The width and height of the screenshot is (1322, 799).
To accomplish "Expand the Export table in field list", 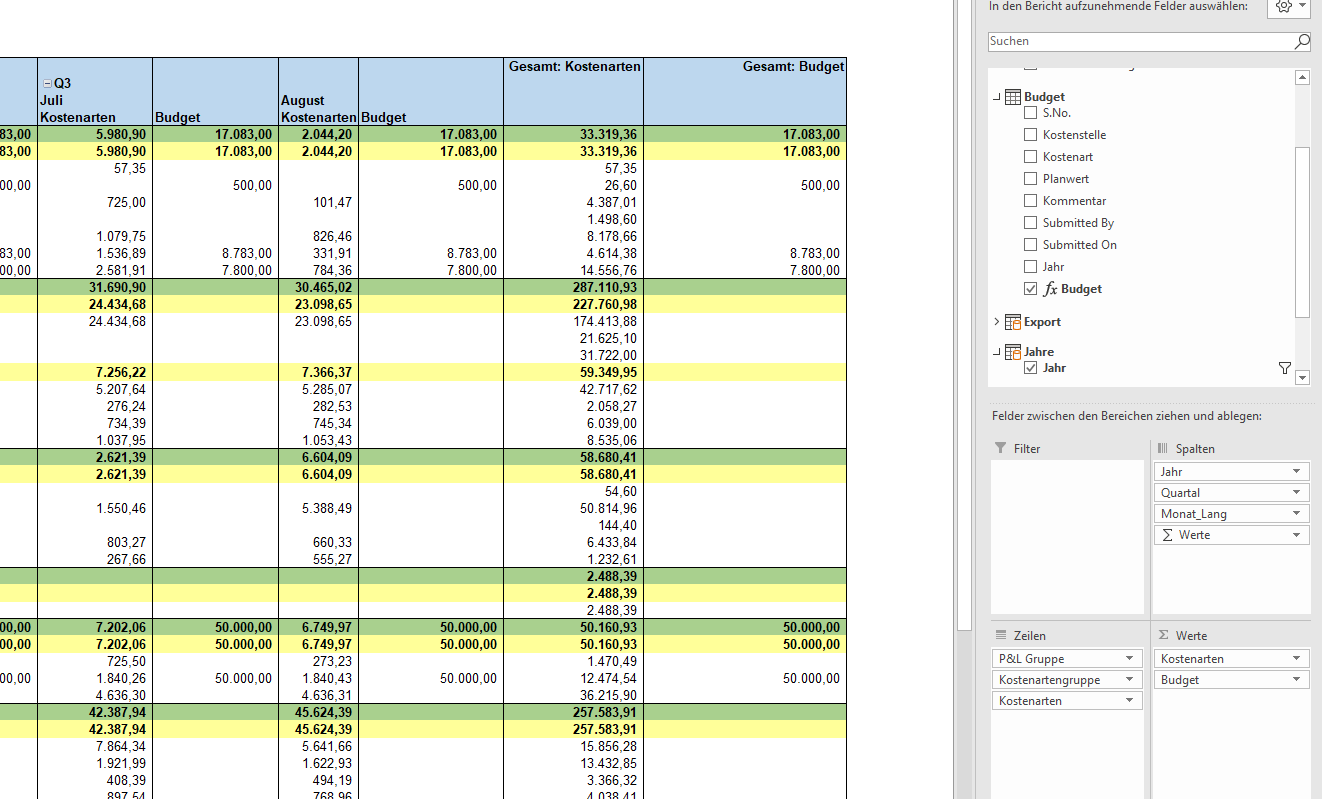I will (x=997, y=322).
